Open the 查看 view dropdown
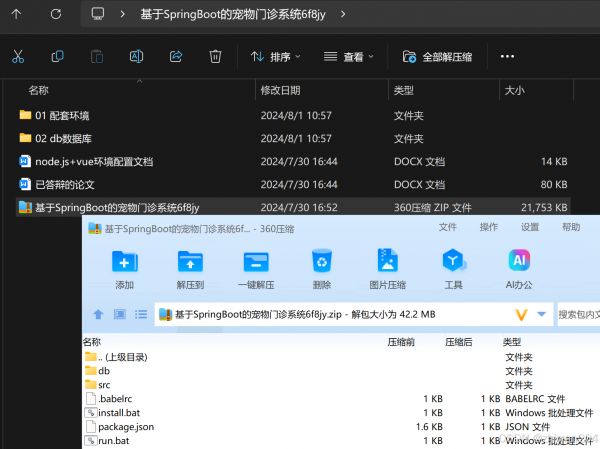The width and height of the screenshot is (600, 449). coord(348,57)
